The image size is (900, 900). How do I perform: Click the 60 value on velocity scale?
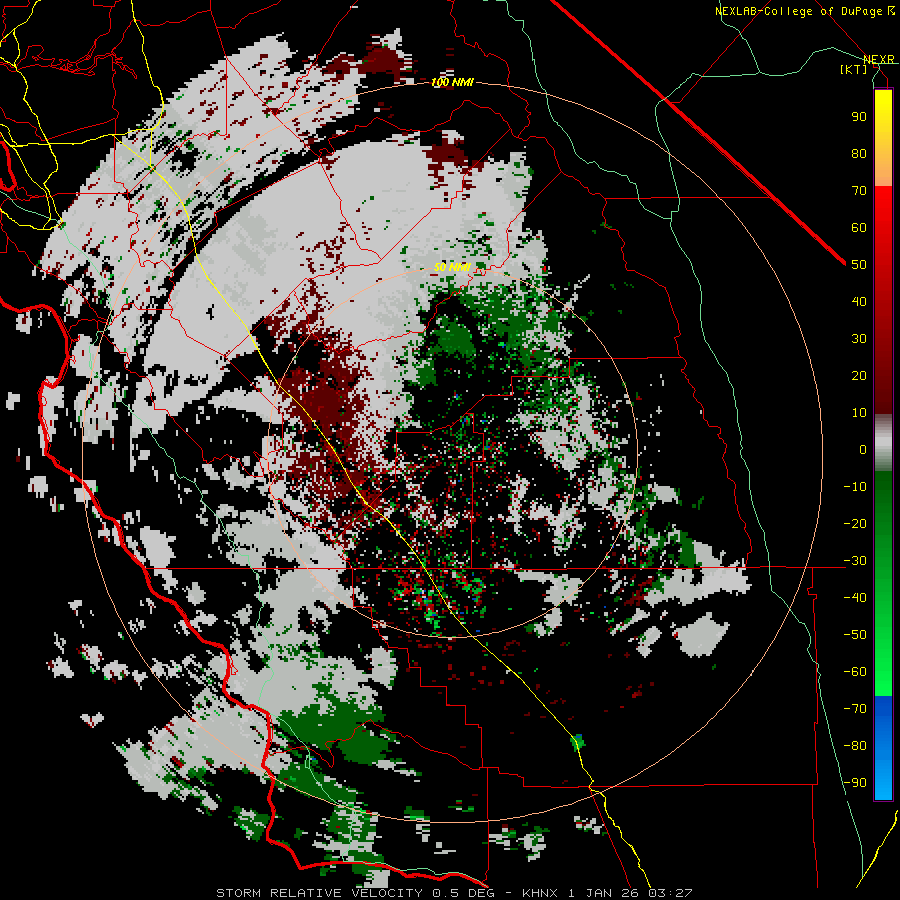859,227
